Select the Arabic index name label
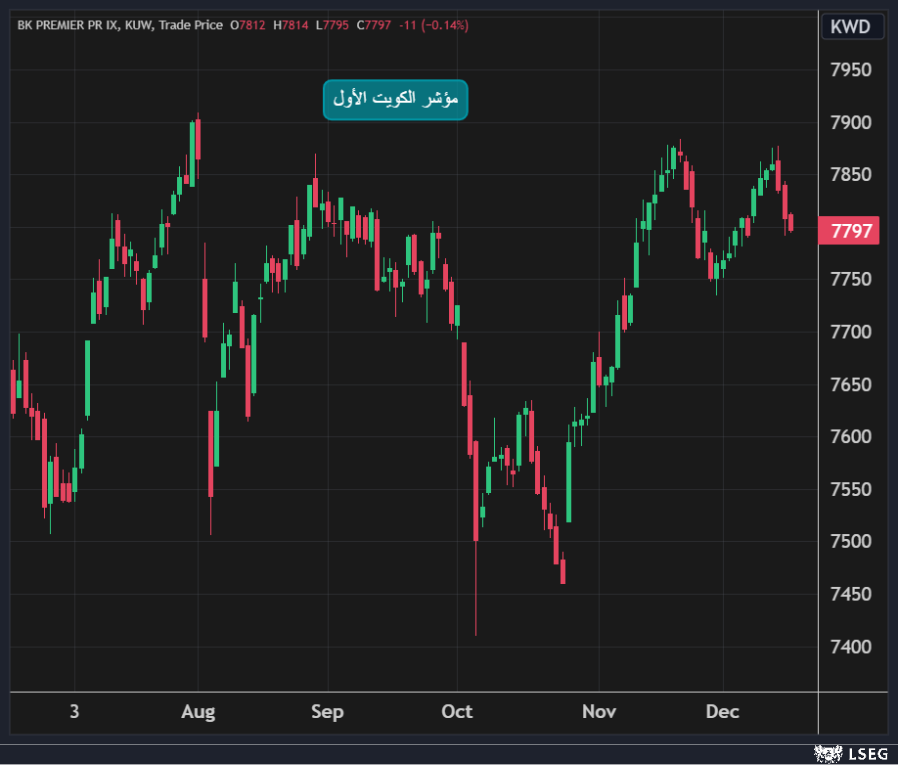 tap(395, 100)
